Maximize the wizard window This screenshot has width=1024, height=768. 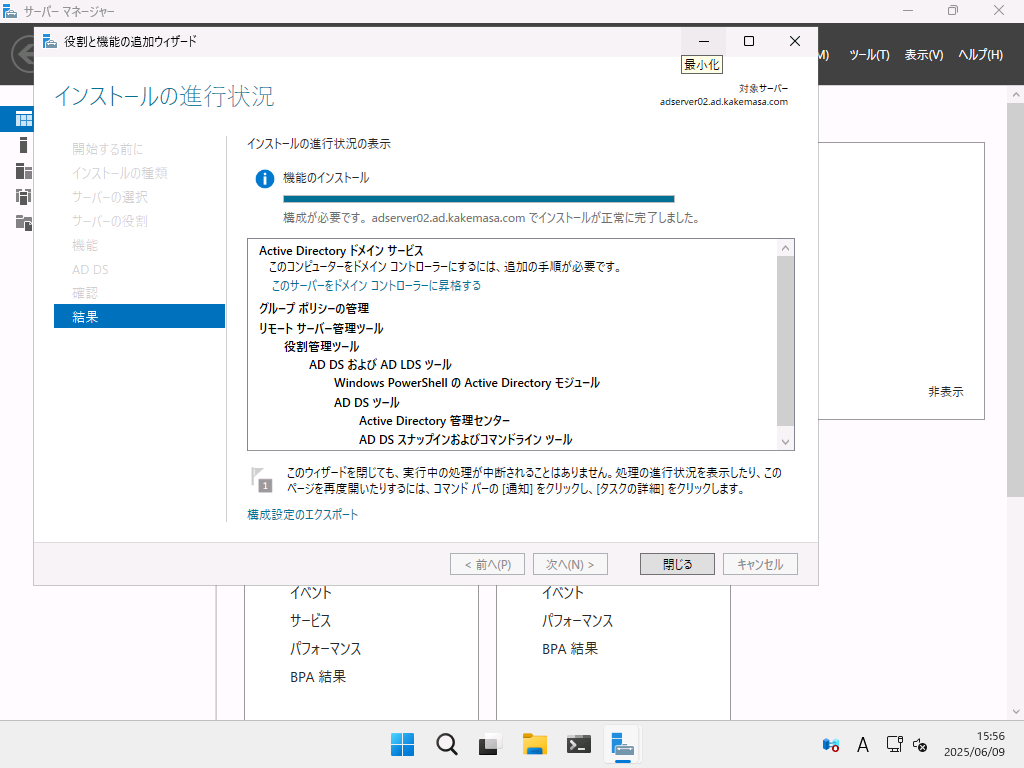pyautogui.click(x=749, y=41)
